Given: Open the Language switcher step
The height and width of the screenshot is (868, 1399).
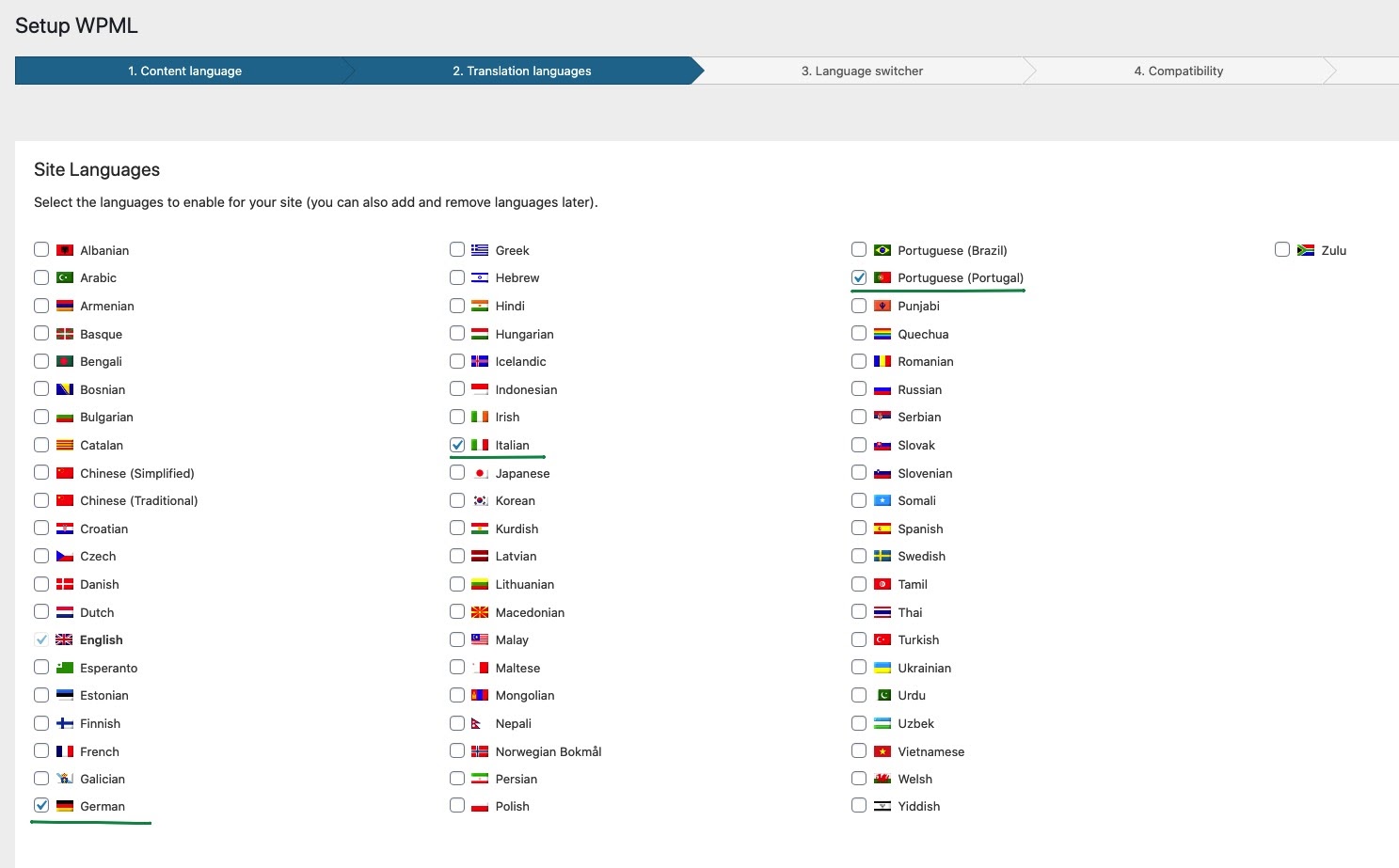Looking at the screenshot, I should click(x=862, y=71).
